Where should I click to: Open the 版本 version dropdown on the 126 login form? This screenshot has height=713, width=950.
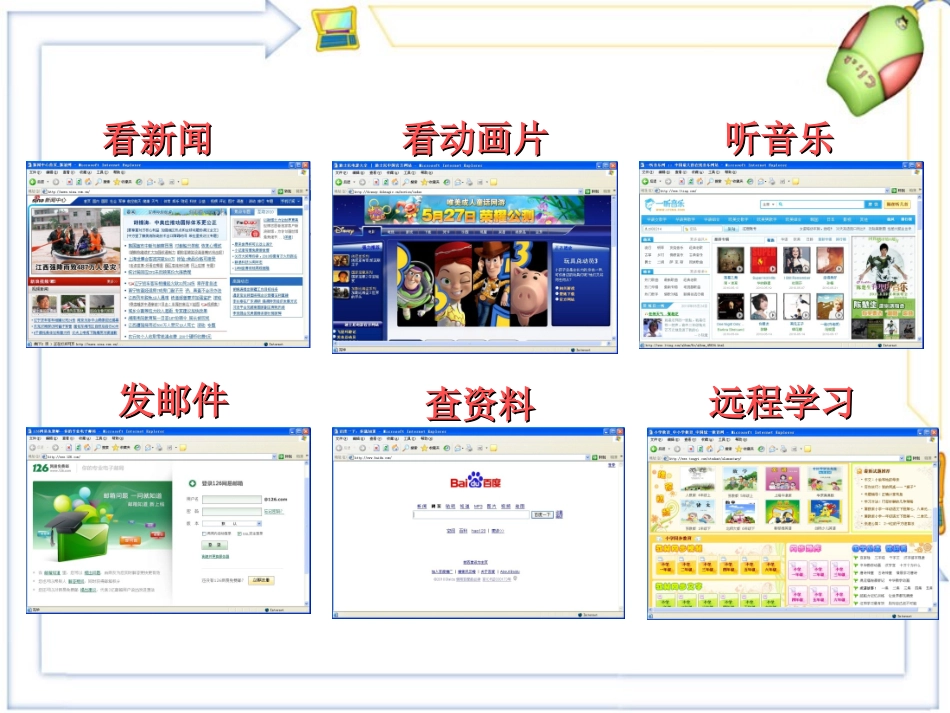click(x=259, y=523)
